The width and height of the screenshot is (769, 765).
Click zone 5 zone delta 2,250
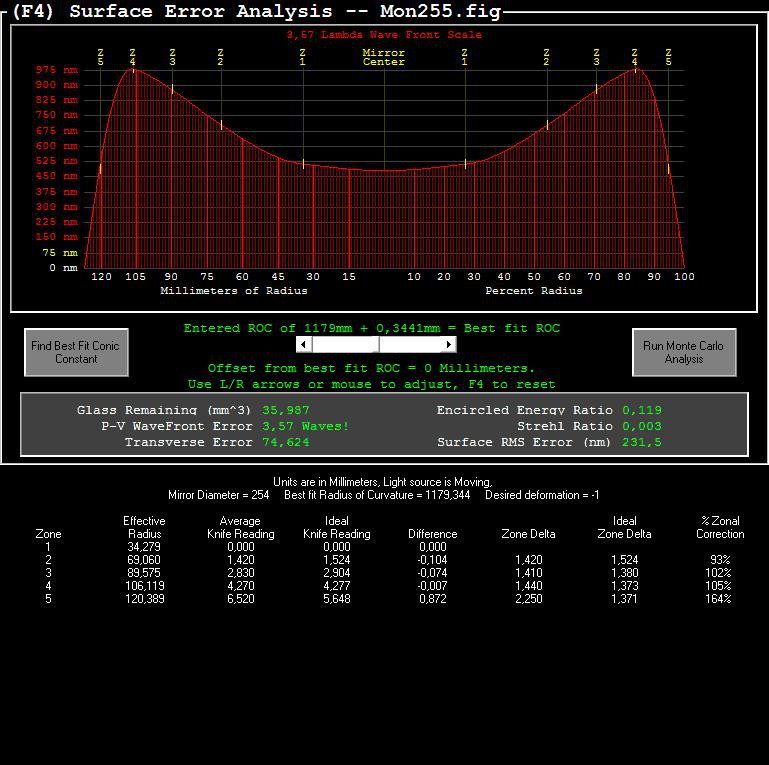529,599
